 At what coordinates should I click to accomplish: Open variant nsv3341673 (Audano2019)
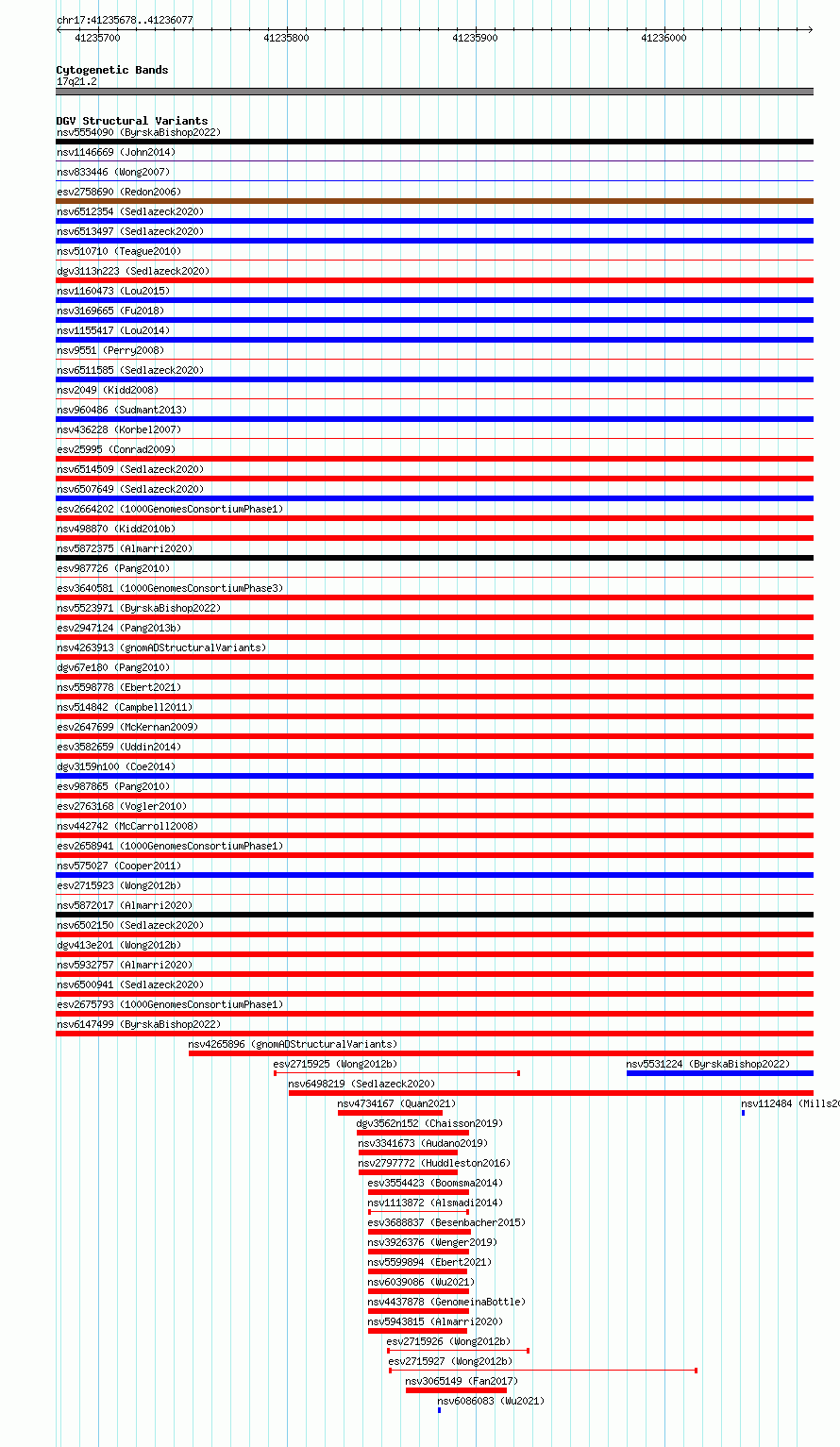(424, 1143)
